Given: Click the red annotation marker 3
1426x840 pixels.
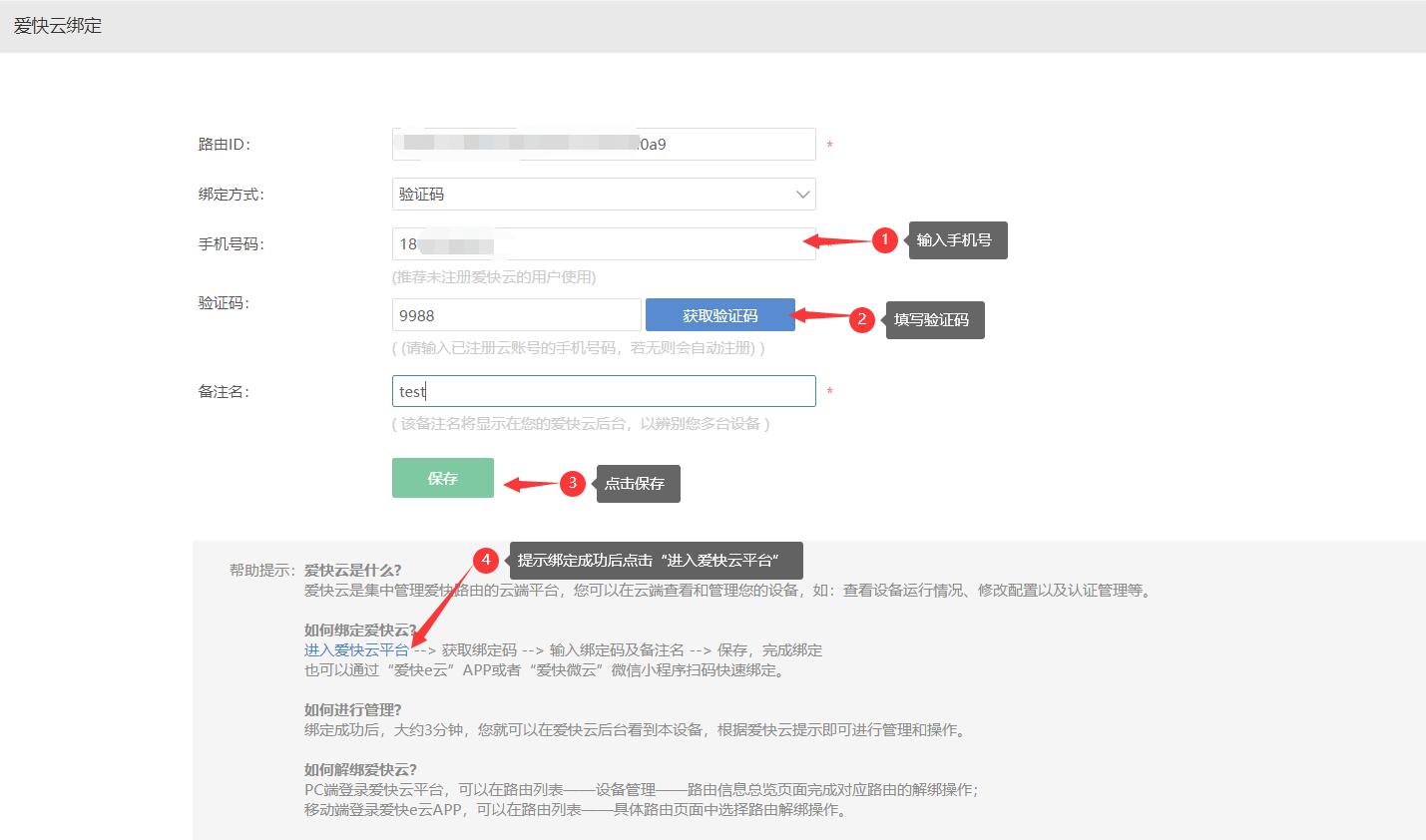Looking at the screenshot, I should point(571,483).
